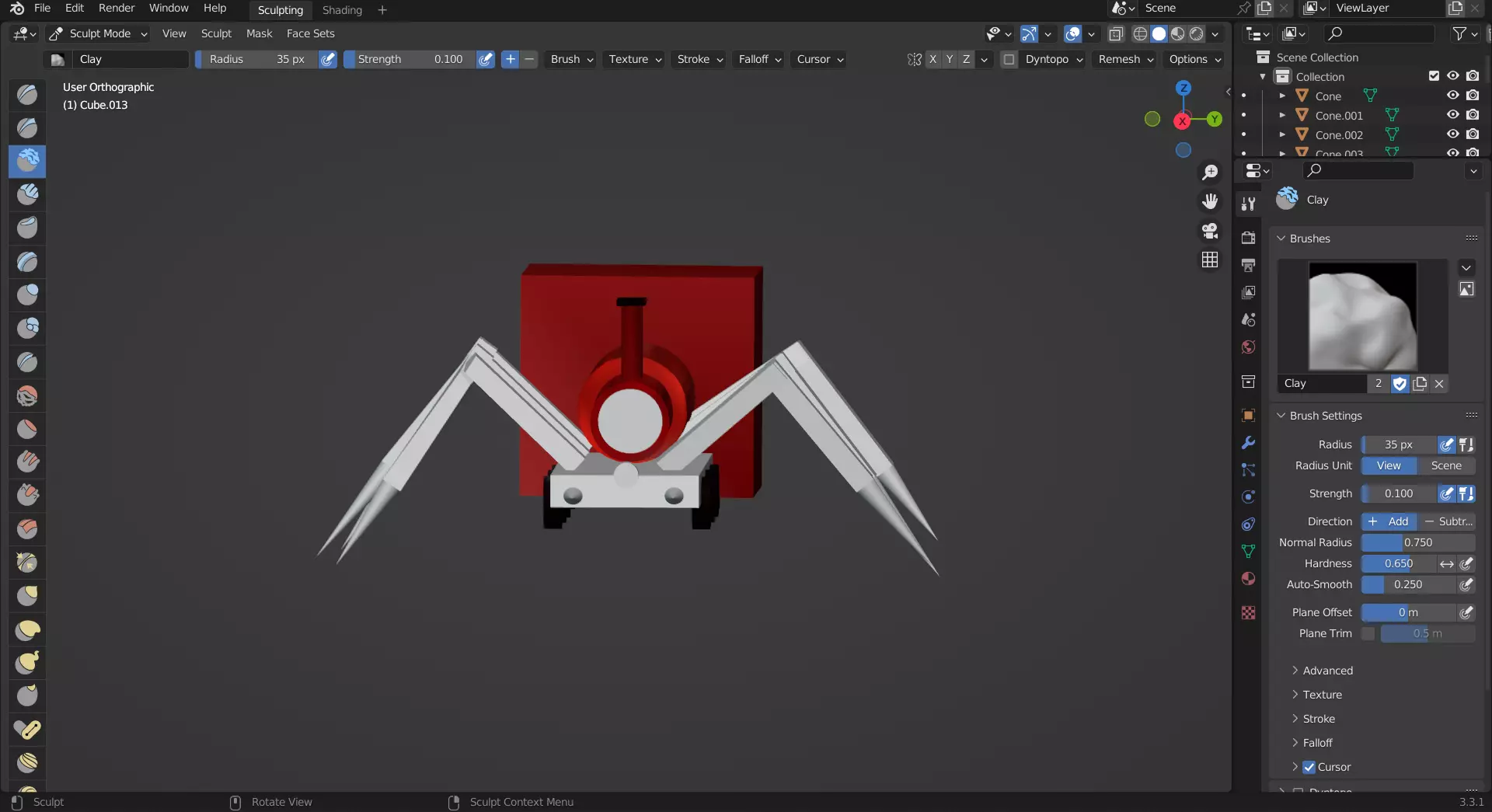The image size is (1492, 812).
Task: Open the Sculpt Mode dropdown
Action: (x=99, y=34)
